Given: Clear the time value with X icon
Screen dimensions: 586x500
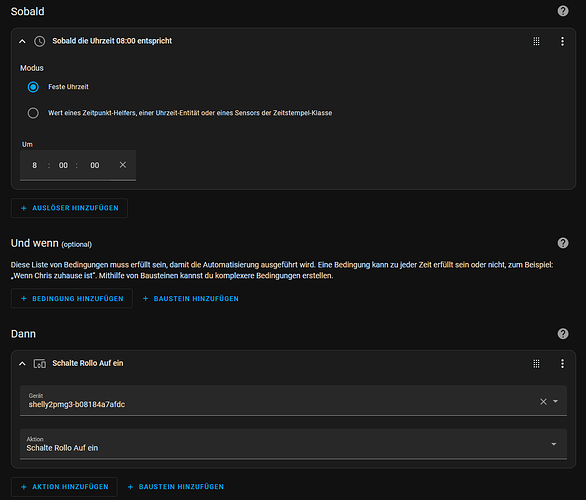Looking at the screenshot, I should (x=123, y=165).
